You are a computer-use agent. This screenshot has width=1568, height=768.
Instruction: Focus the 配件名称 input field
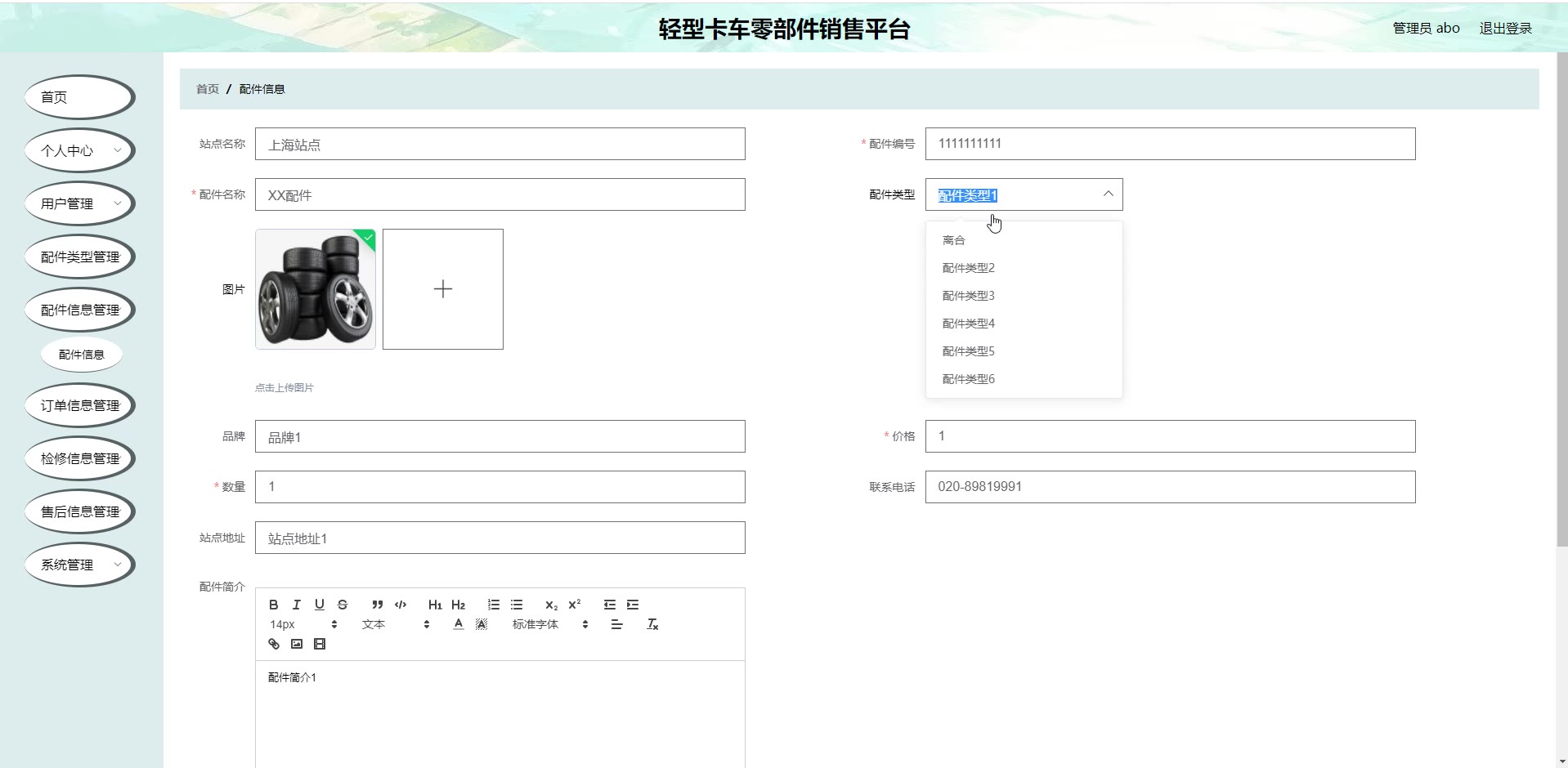500,194
